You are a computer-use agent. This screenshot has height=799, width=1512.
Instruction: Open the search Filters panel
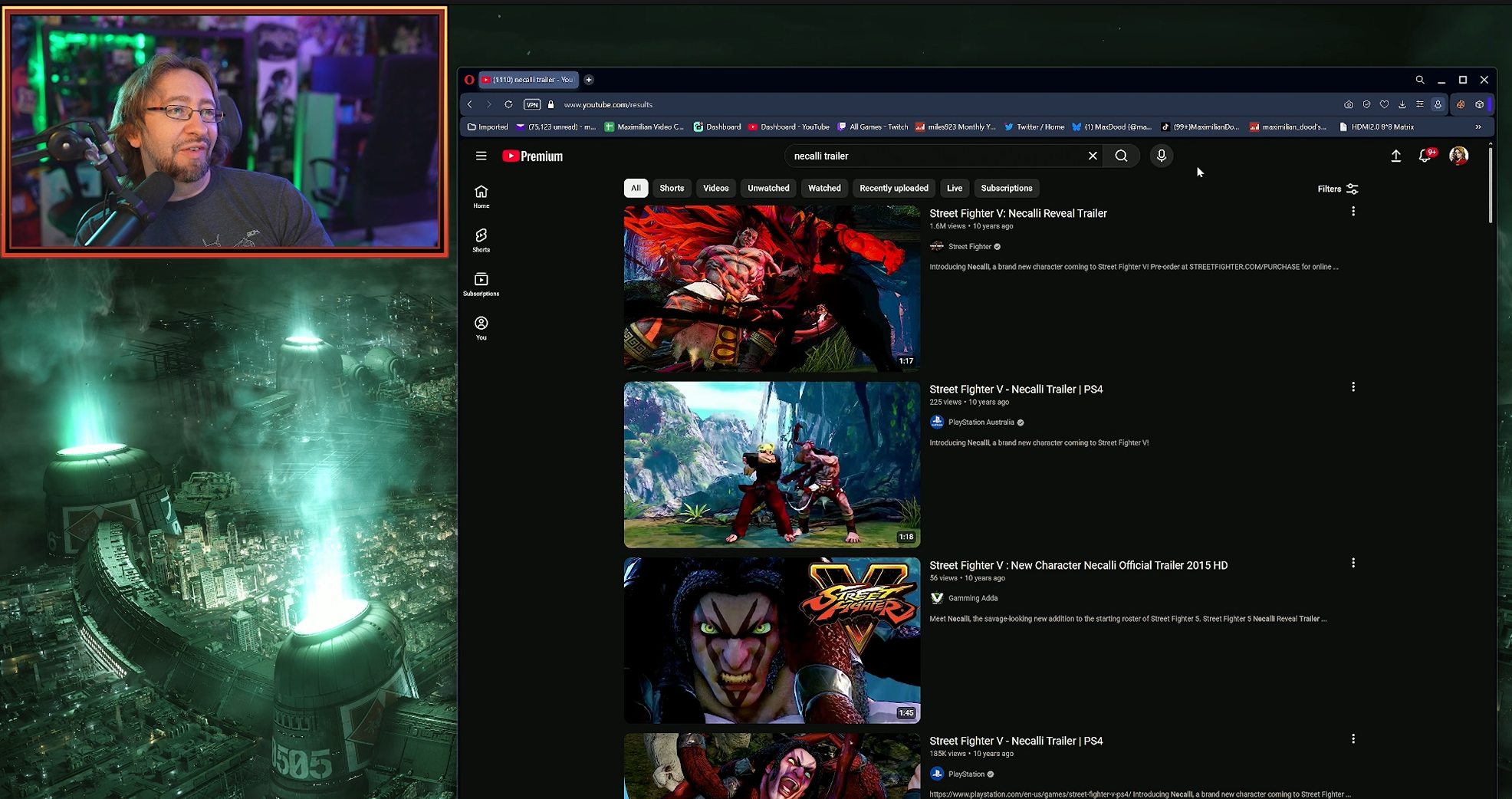click(x=1338, y=189)
